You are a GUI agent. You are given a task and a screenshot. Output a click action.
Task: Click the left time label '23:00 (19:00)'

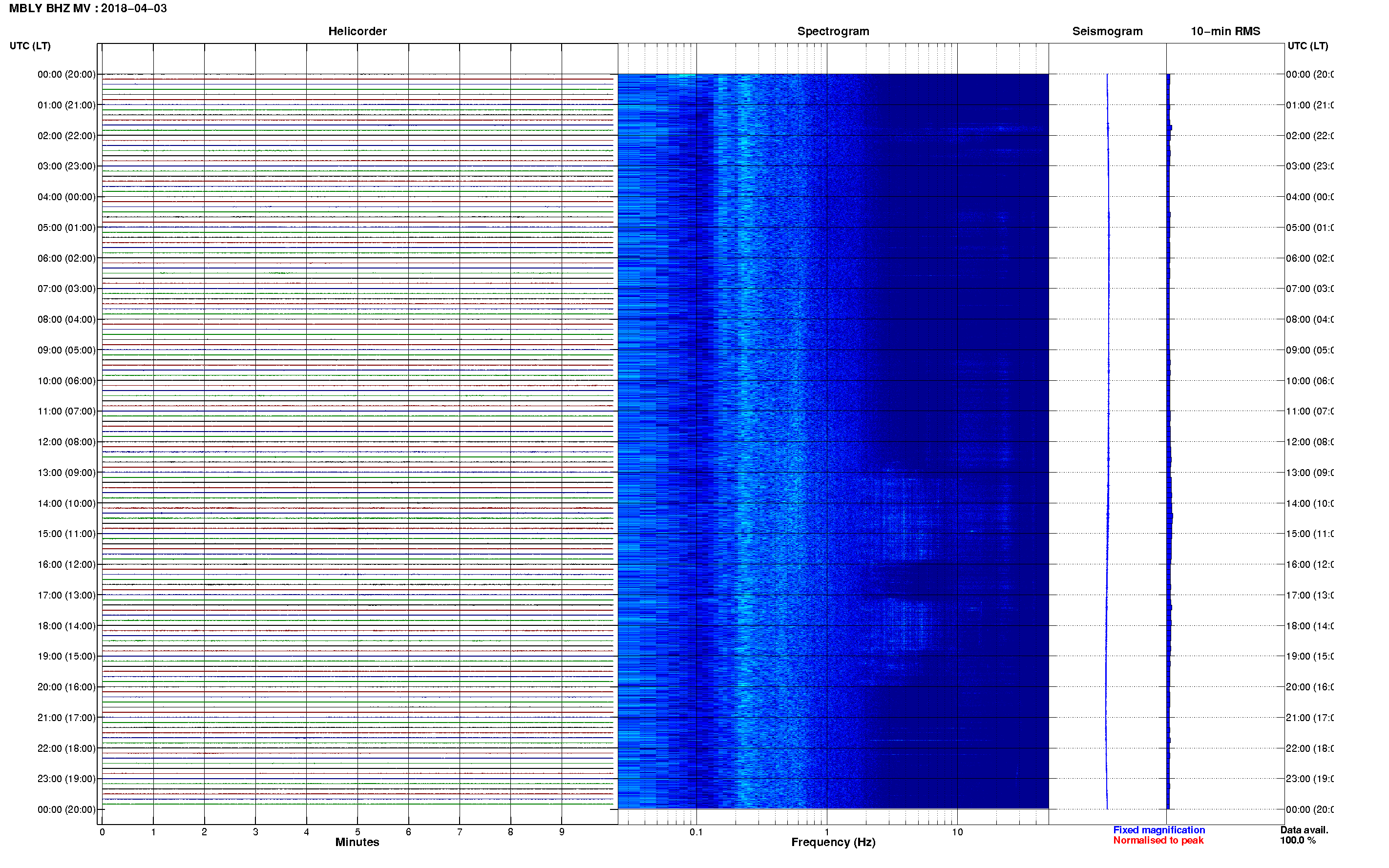click(66, 779)
